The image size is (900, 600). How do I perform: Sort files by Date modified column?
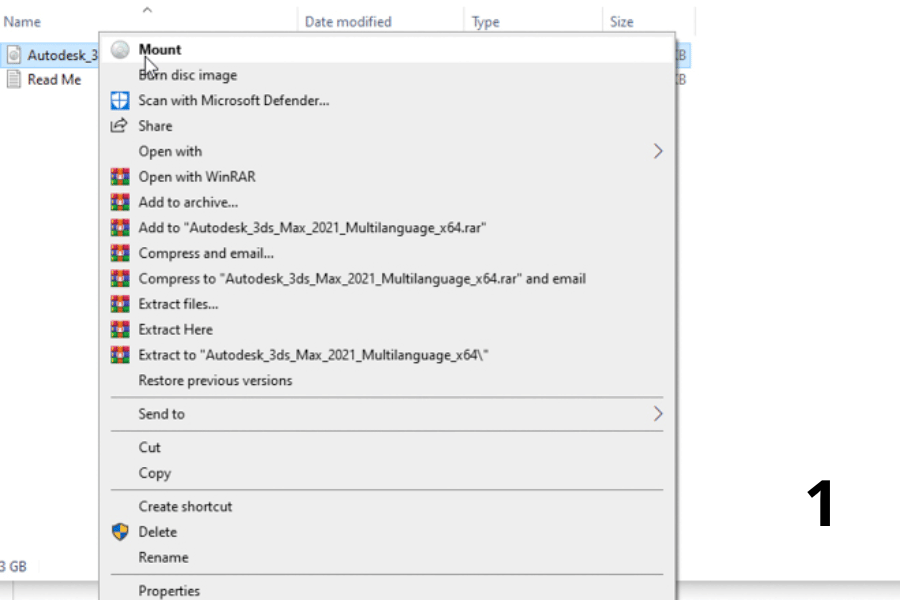coord(348,22)
